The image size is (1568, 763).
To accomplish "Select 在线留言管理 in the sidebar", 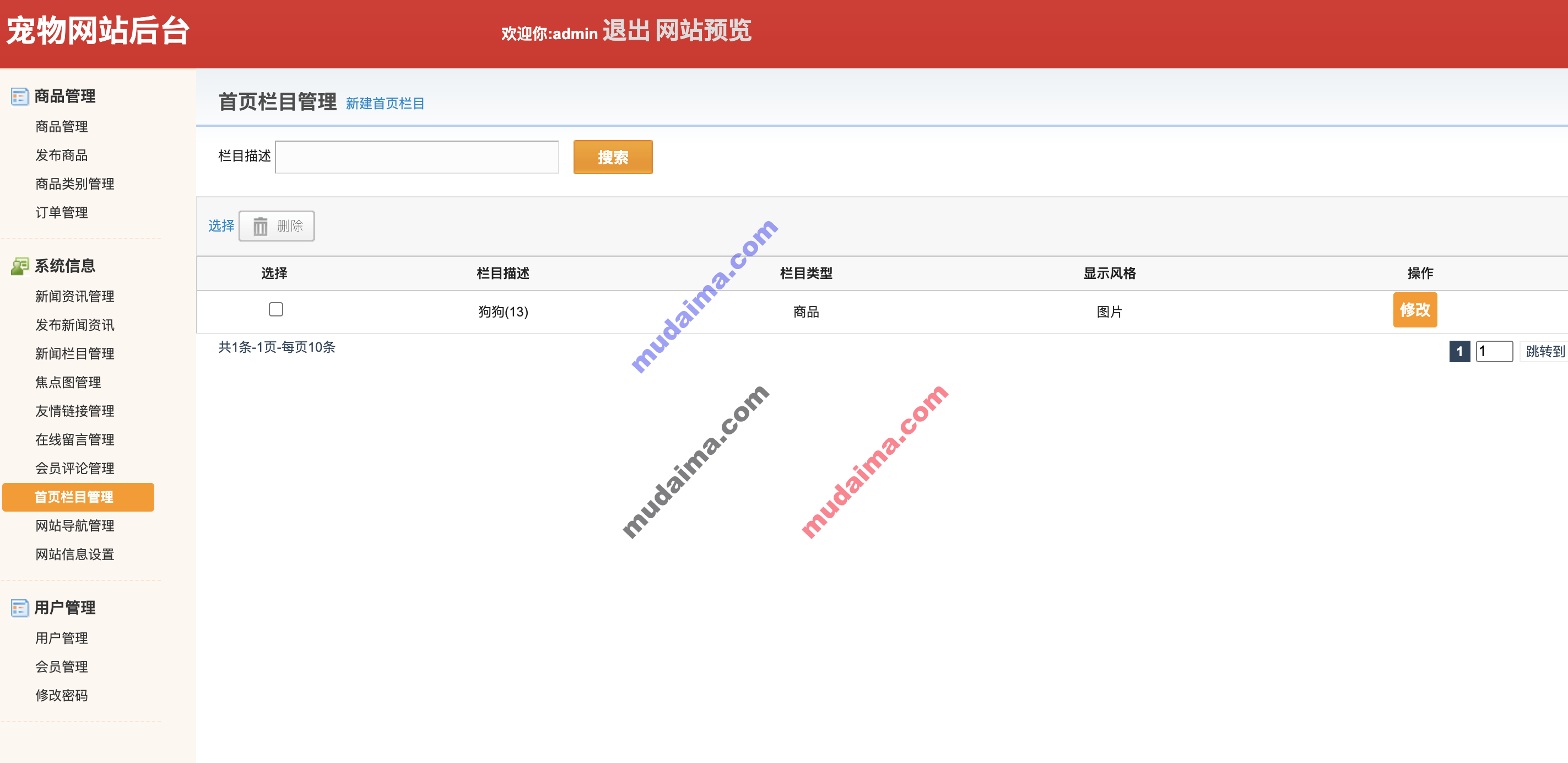I will pyautogui.click(x=75, y=439).
